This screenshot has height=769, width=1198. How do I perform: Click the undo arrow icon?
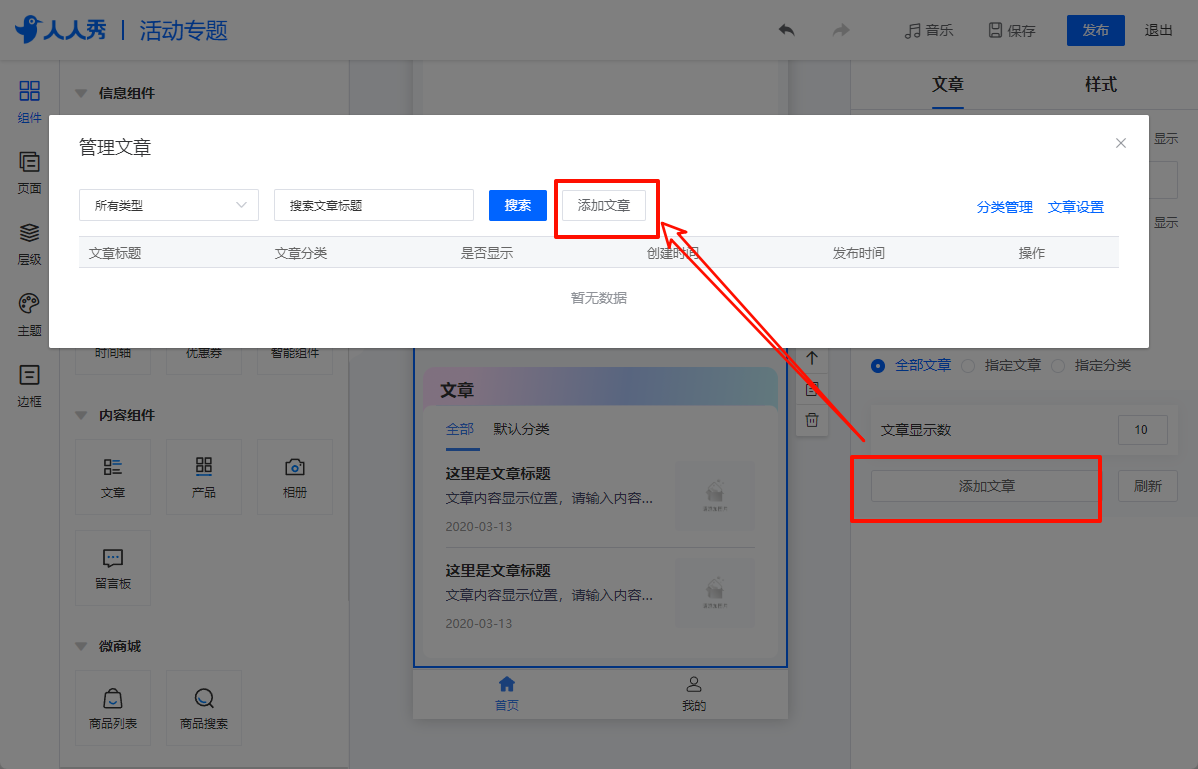(786, 30)
